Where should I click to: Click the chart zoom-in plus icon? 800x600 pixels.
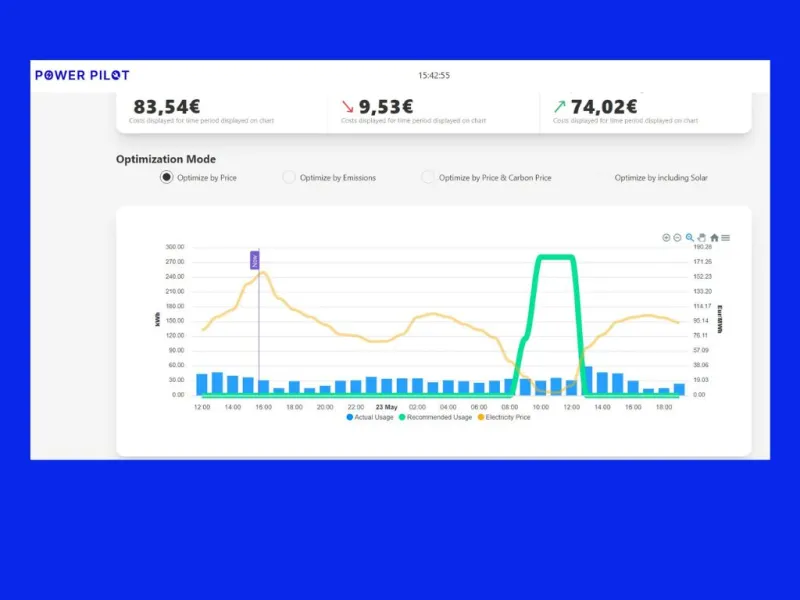pos(666,238)
